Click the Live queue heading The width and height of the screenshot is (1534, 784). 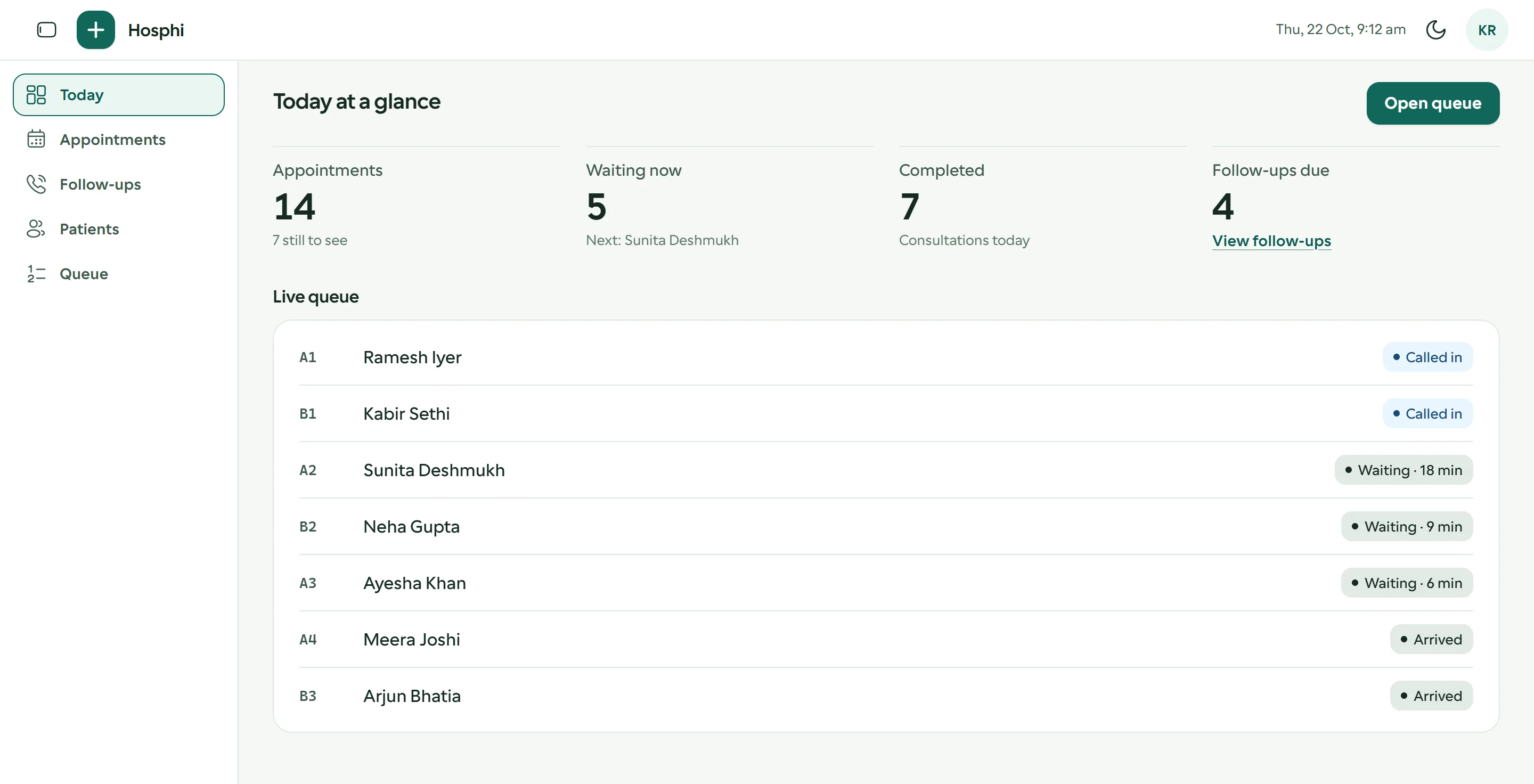click(x=316, y=297)
